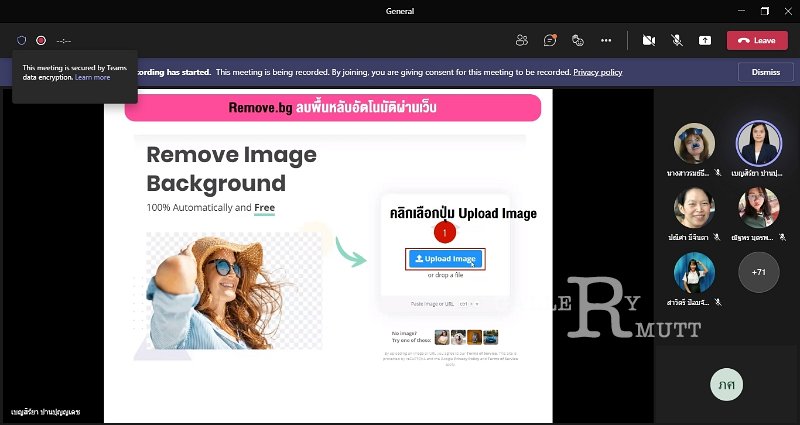
Task: Show the participants panel
Action: [x=521, y=40]
